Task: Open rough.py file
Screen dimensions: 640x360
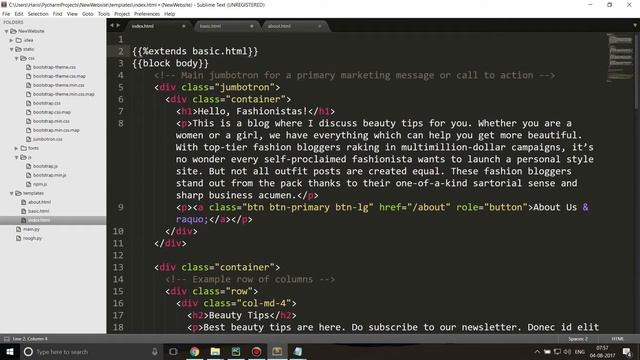Action: pos(32,238)
